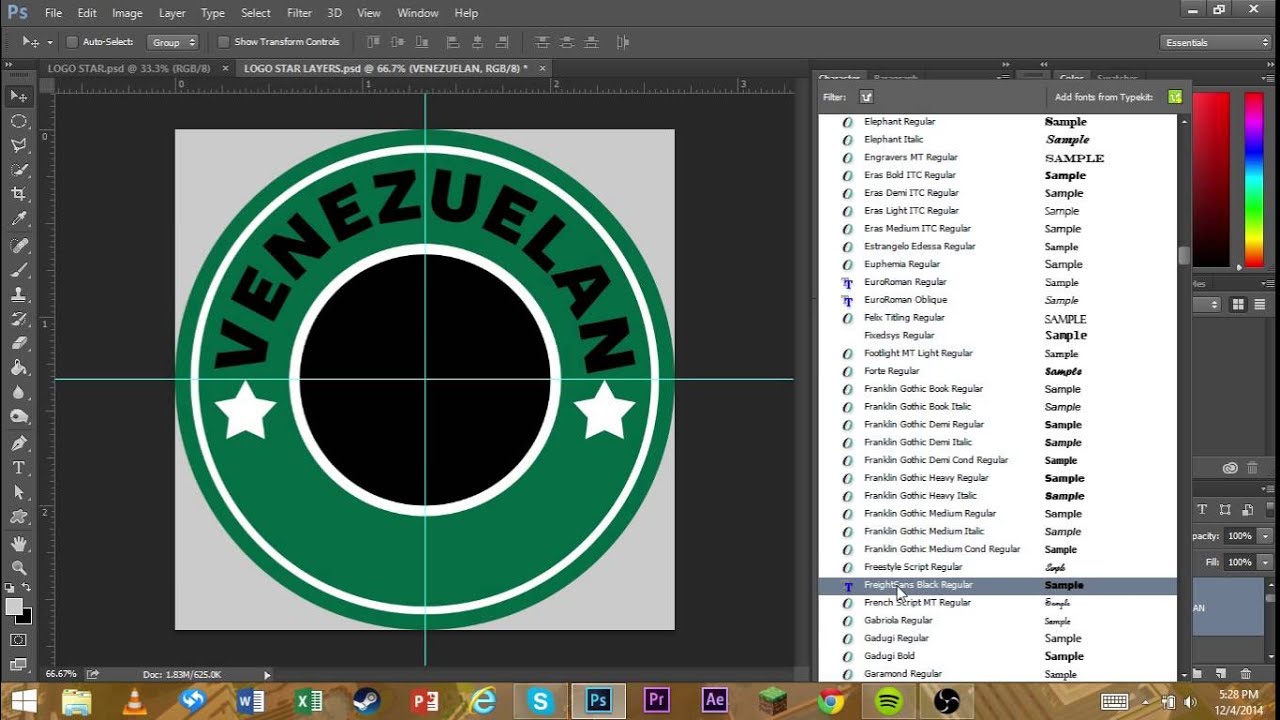The width and height of the screenshot is (1280, 720).
Task: Select the Crop tool
Action: [19, 195]
